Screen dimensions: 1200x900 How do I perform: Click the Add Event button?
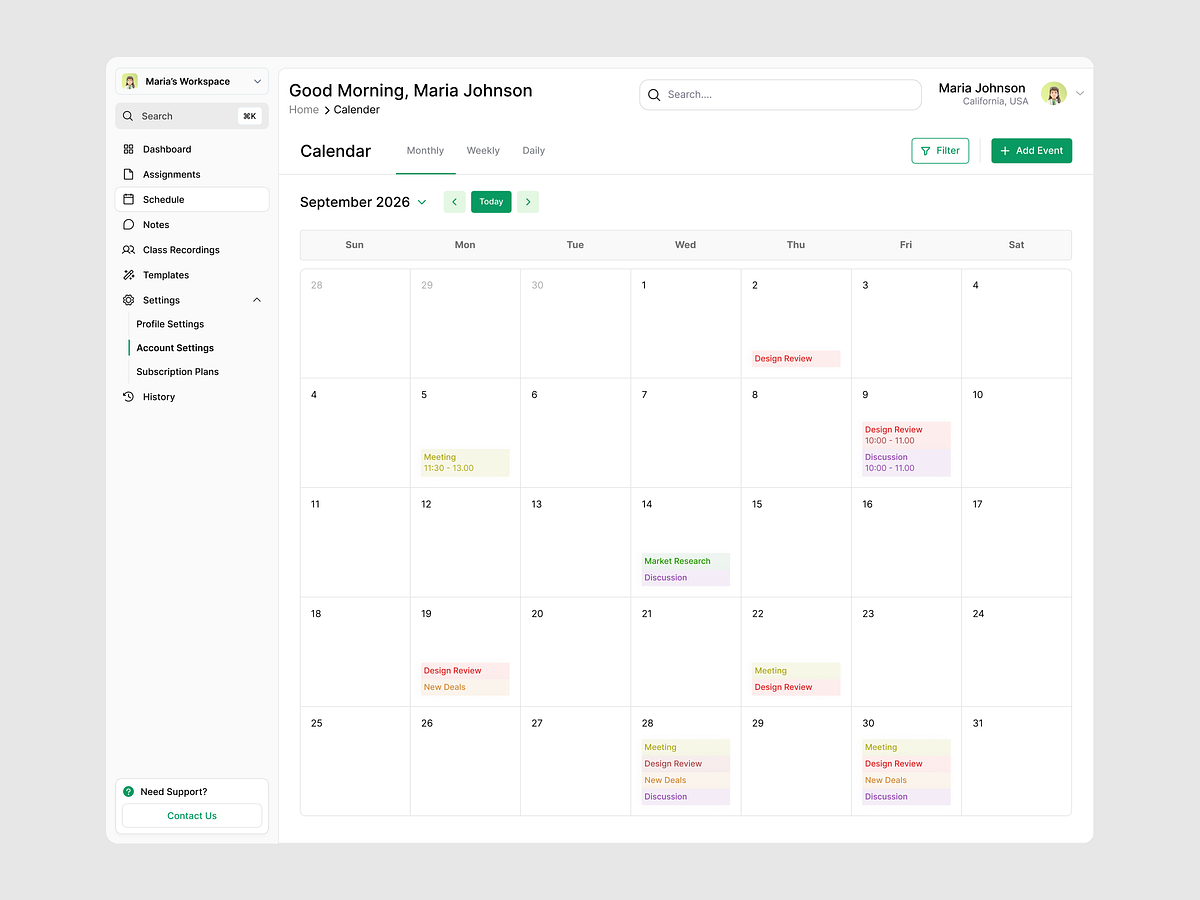(x=1031, y=150)
